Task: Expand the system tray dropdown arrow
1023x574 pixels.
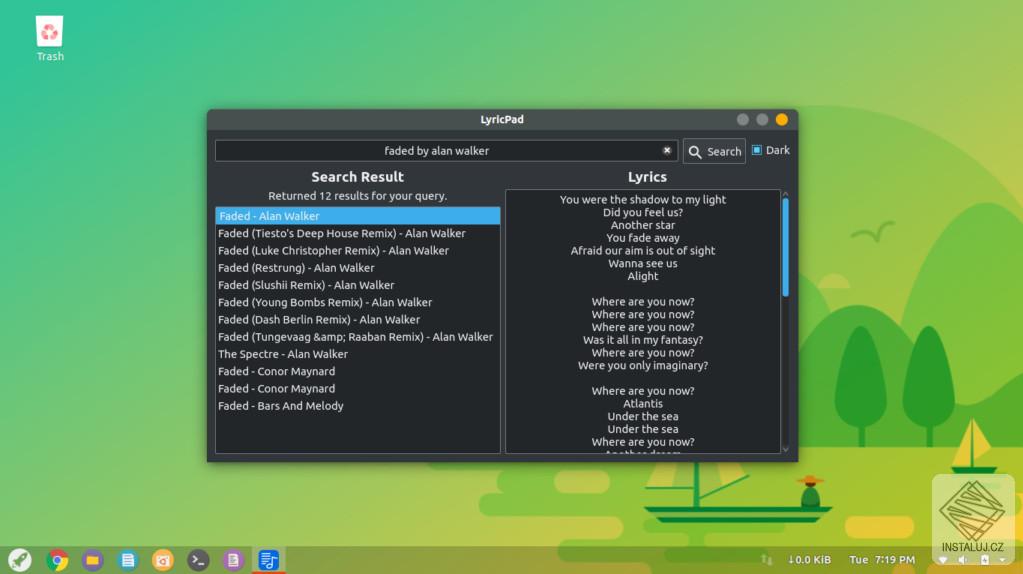Action: pyautogui.click(x=1002, y=560)
